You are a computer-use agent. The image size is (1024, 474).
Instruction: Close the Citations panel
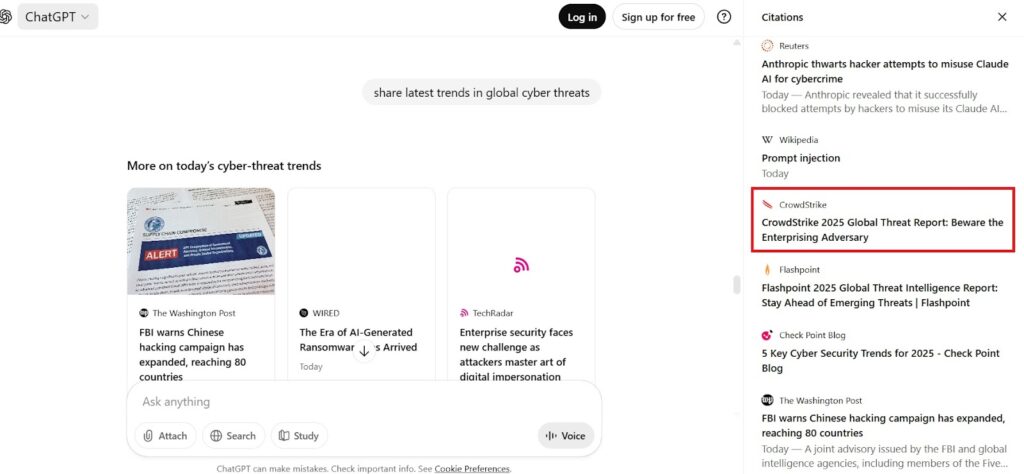(1002, 17)
